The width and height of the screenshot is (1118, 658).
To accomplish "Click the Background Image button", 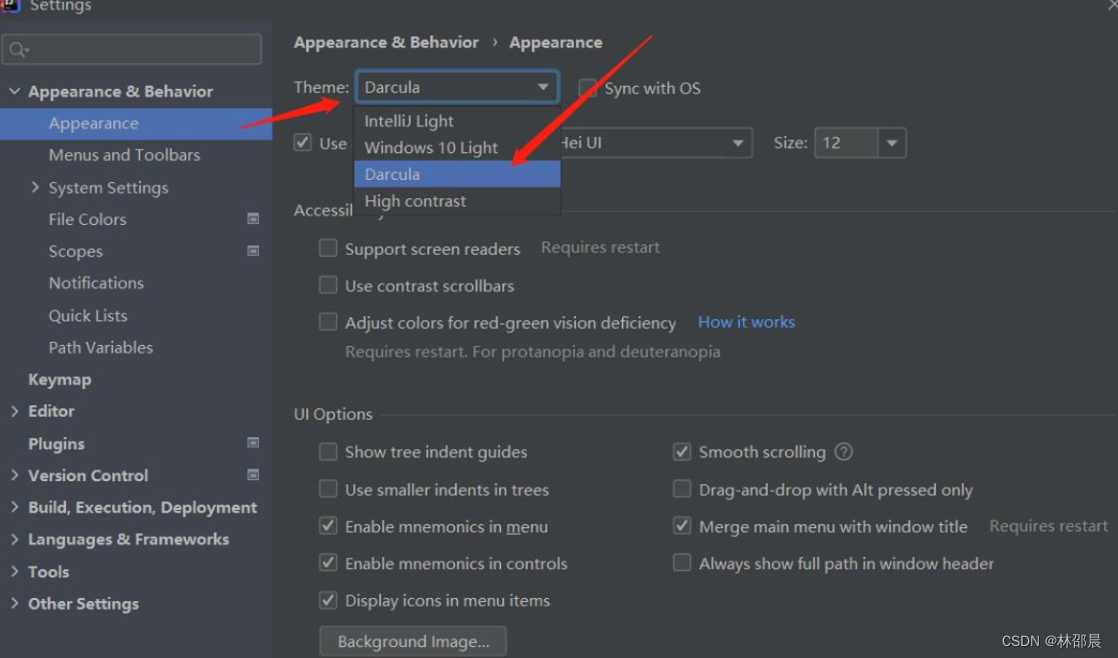I will [x=413, y=641].
